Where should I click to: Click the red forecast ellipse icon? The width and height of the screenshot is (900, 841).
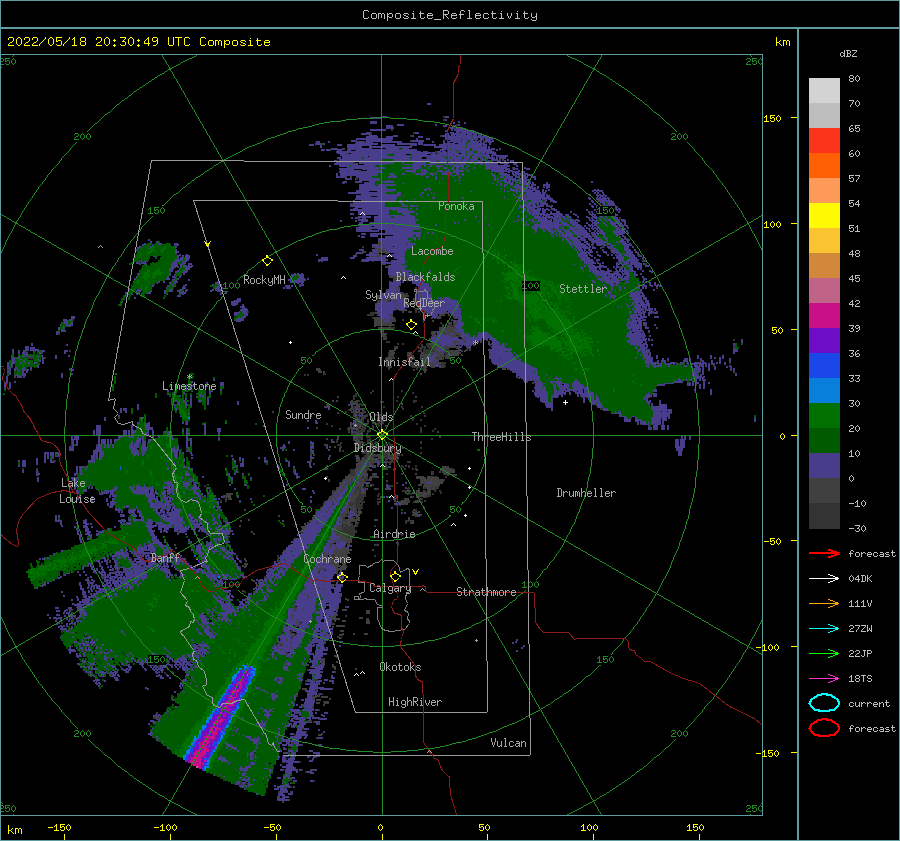click(x=824, y=728)
